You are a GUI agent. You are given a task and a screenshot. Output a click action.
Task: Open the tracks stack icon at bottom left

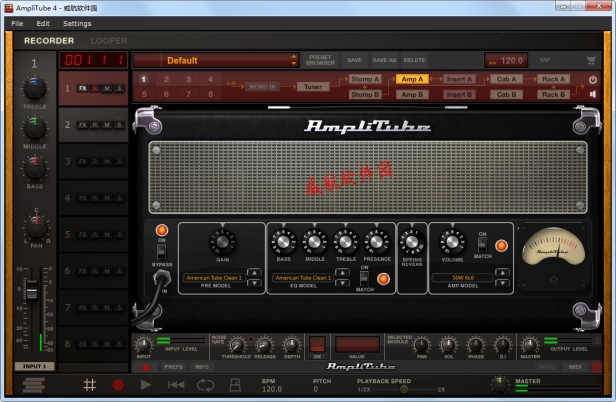[34, 385]
